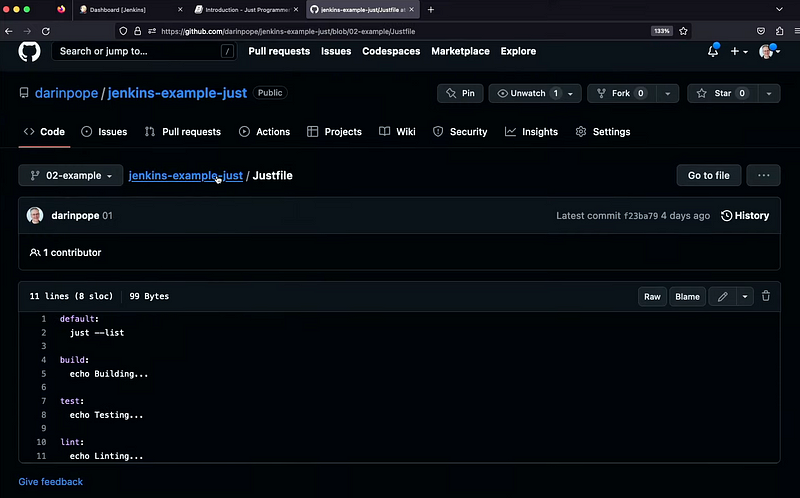Reload the page with refresh icon

[45, 31]
